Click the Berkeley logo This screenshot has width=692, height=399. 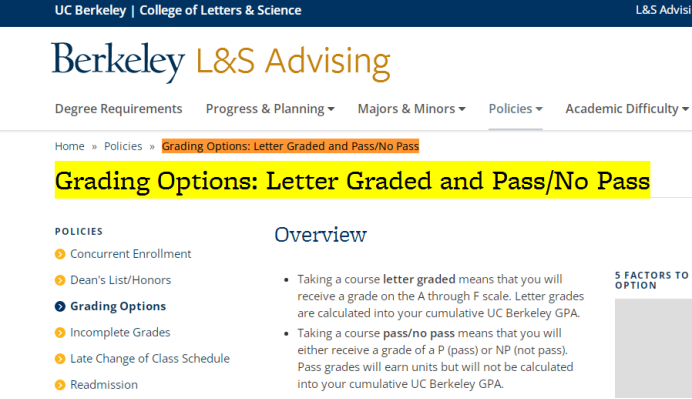coord(118,61)
